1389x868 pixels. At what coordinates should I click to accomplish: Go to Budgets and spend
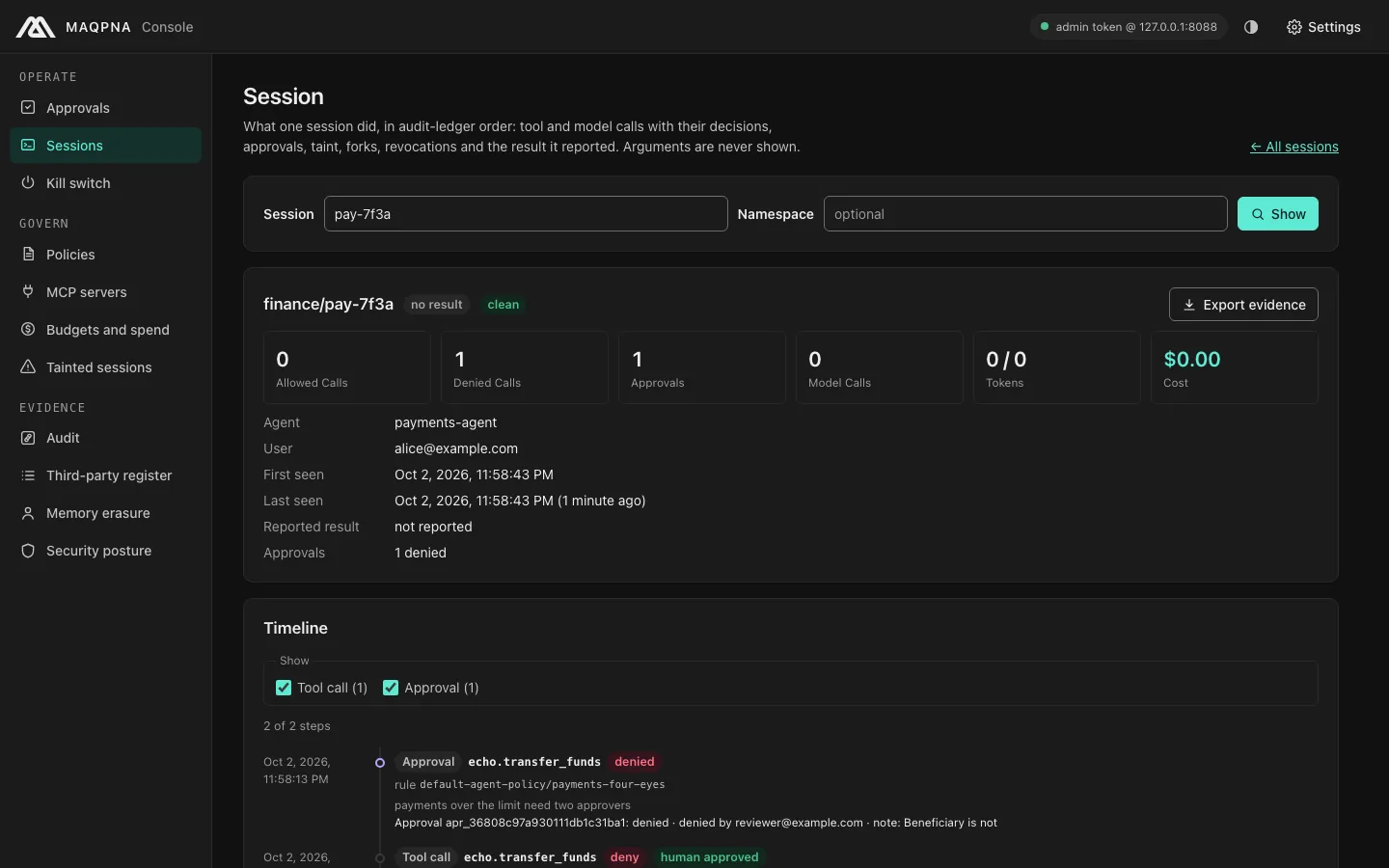(106, 330)
